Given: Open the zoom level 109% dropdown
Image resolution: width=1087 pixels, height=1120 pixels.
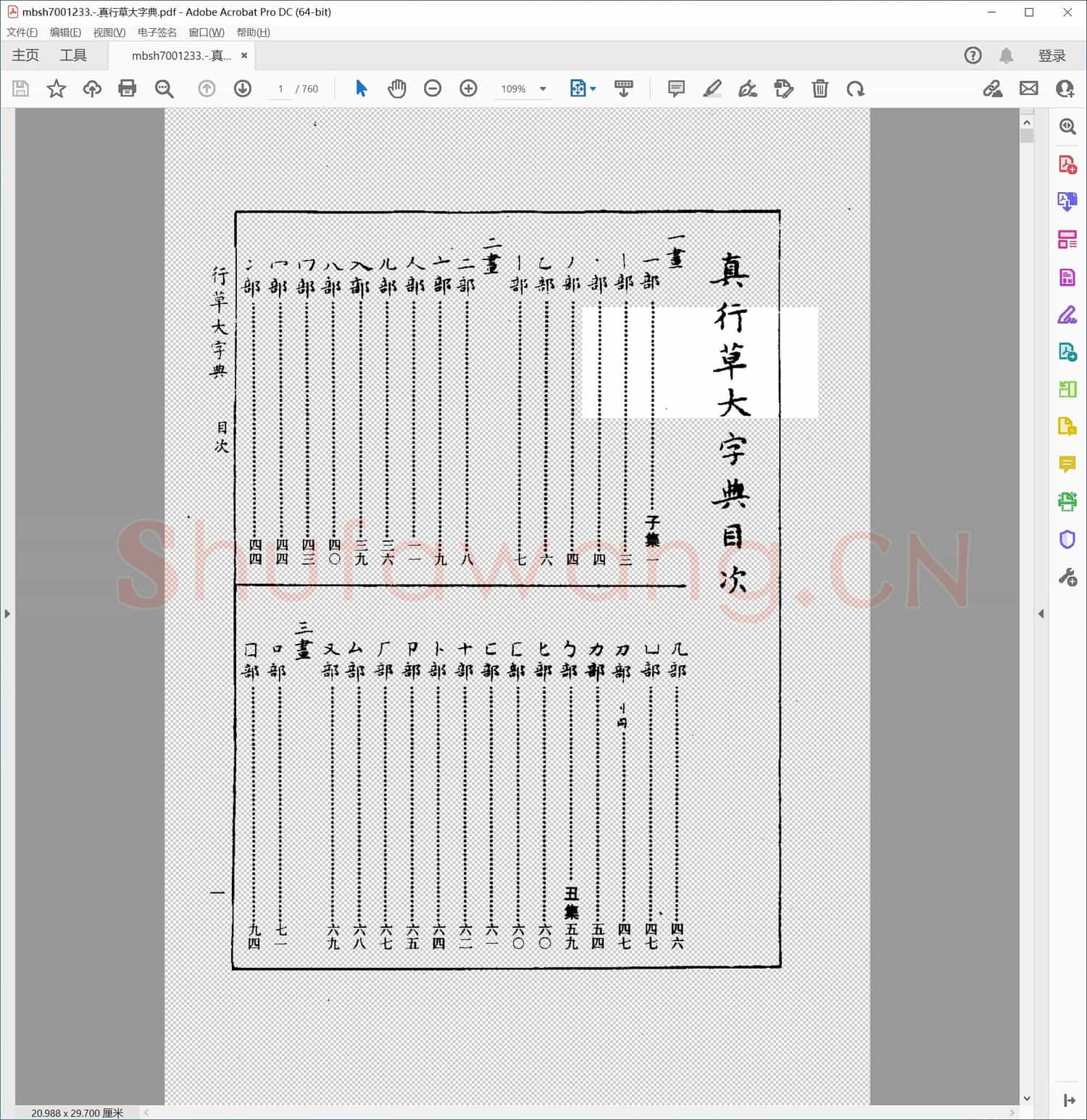Looking at the screenshot, I should point(543,89).
